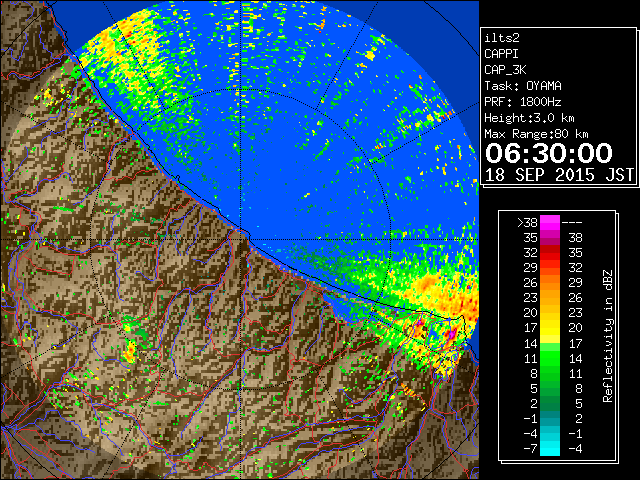Screen dimensions: 640x480
Task: Click the cyan -7 to -4 legend swatch
Action: (x=550, y=448)
